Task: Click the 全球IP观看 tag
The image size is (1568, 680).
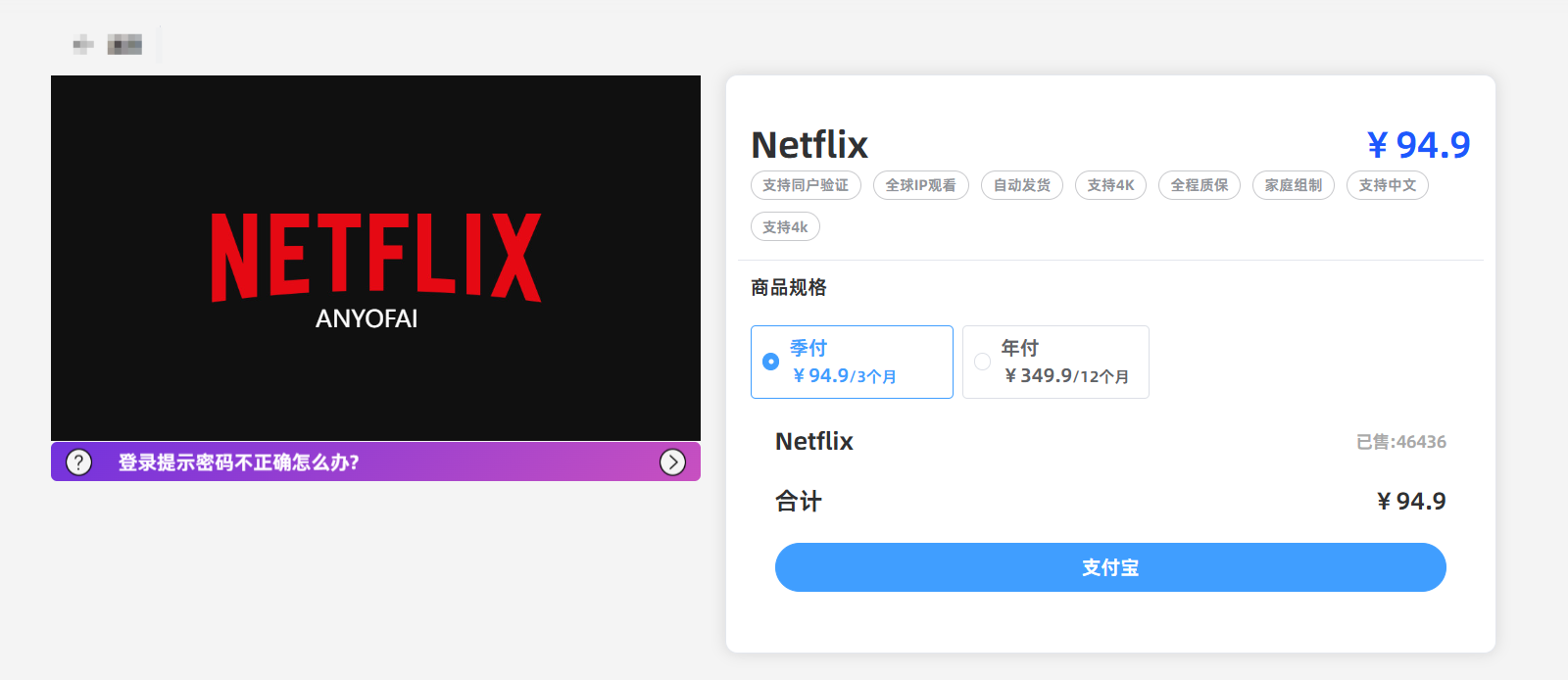Action: pos(921,185)
